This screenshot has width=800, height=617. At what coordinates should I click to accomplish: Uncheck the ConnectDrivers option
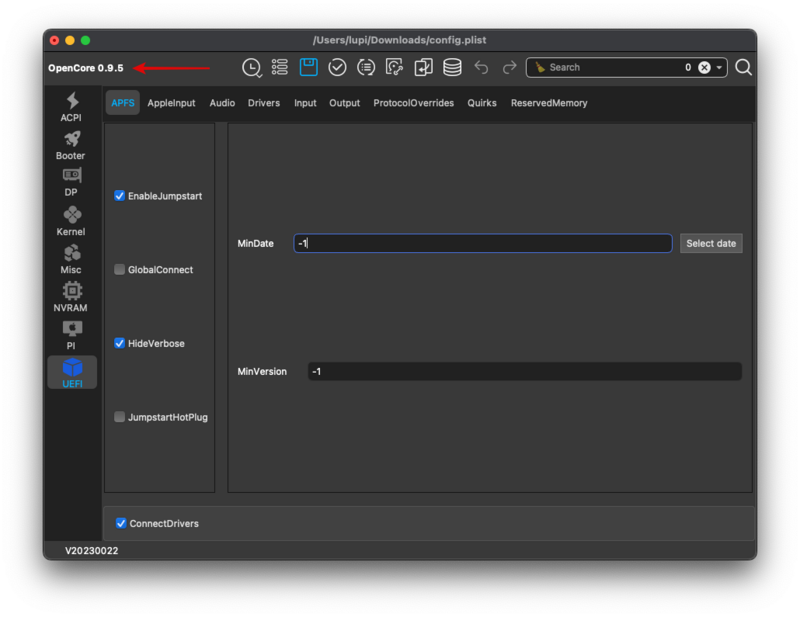[121, 523]
